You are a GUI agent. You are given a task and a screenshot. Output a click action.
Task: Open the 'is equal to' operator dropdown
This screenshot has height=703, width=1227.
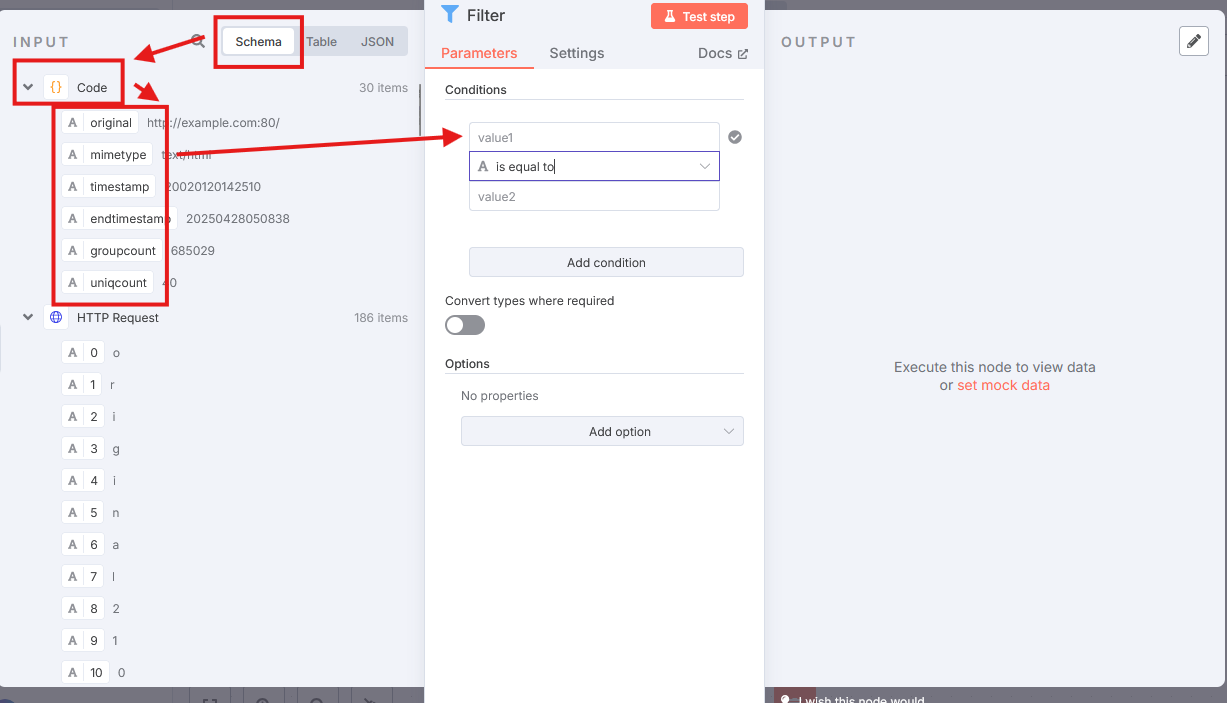[594, 167]
